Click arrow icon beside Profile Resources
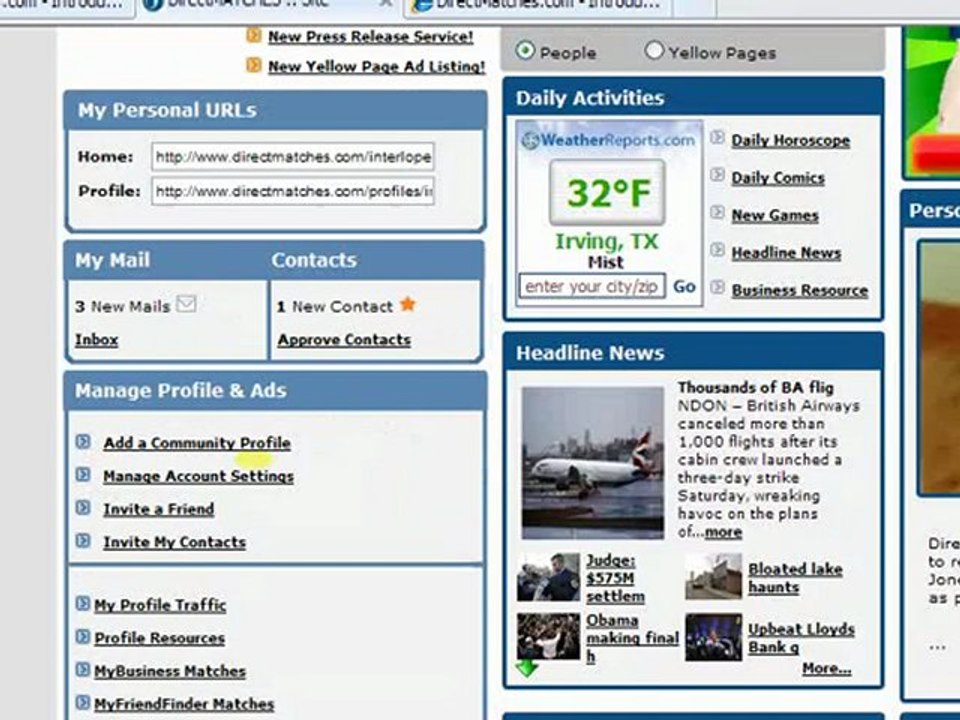The width and height of the screenshot is (960, 720). (x=83, y=637)
